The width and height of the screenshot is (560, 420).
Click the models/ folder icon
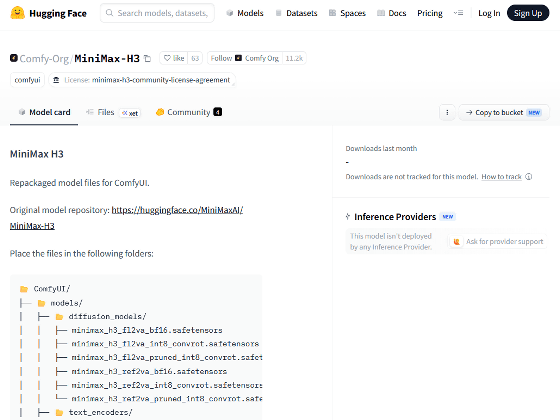tap(41, 303)
